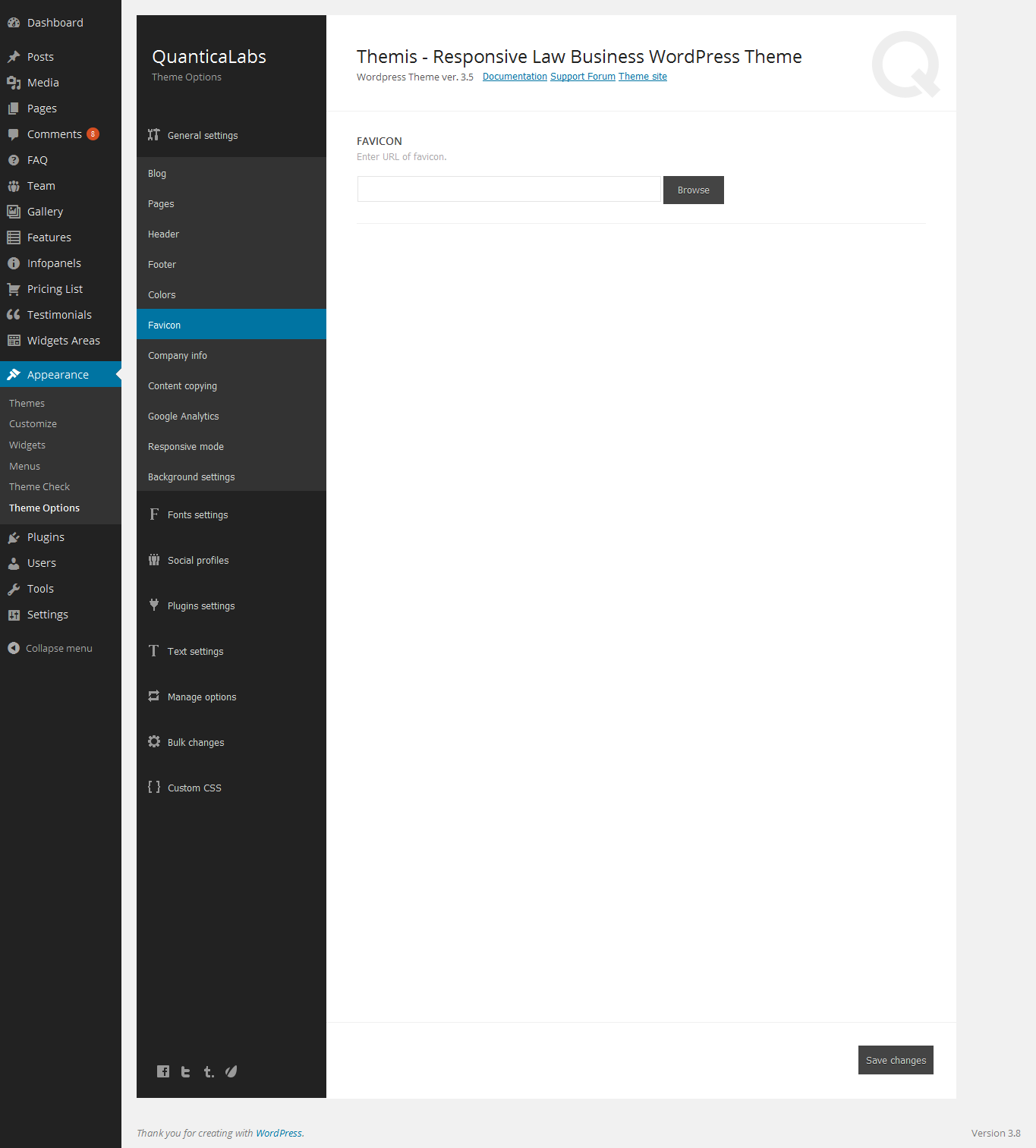This screenshot has width=1036, height=1148.
Task: Expand the Fonts settings section
Action: point(231,514)
